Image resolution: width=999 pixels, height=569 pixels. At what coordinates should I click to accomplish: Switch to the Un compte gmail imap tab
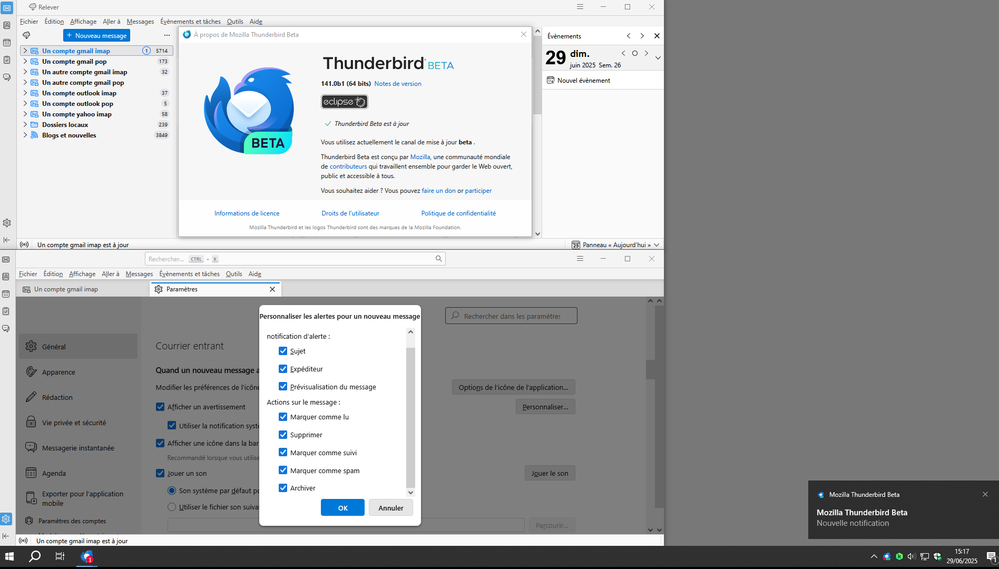coord(66,289)
